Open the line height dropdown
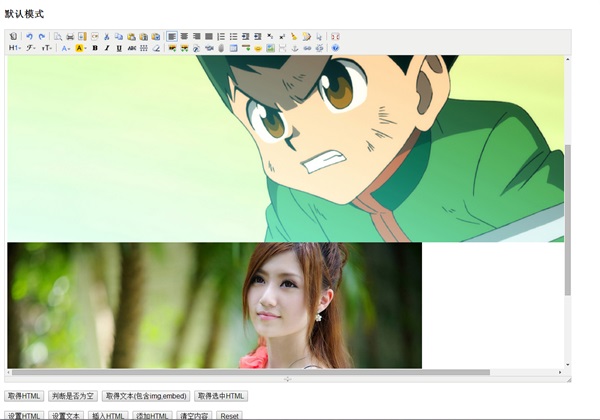 click(144, 48)
